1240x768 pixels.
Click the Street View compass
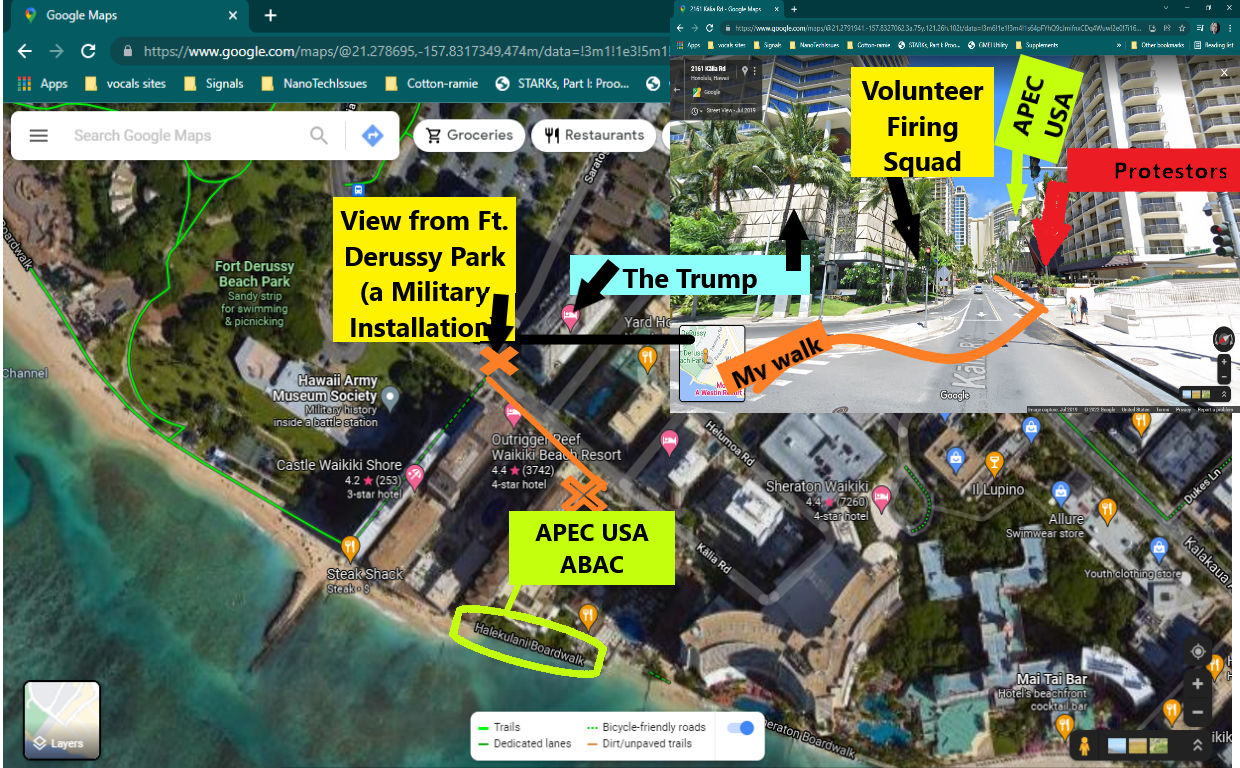tap(1224, 339)
